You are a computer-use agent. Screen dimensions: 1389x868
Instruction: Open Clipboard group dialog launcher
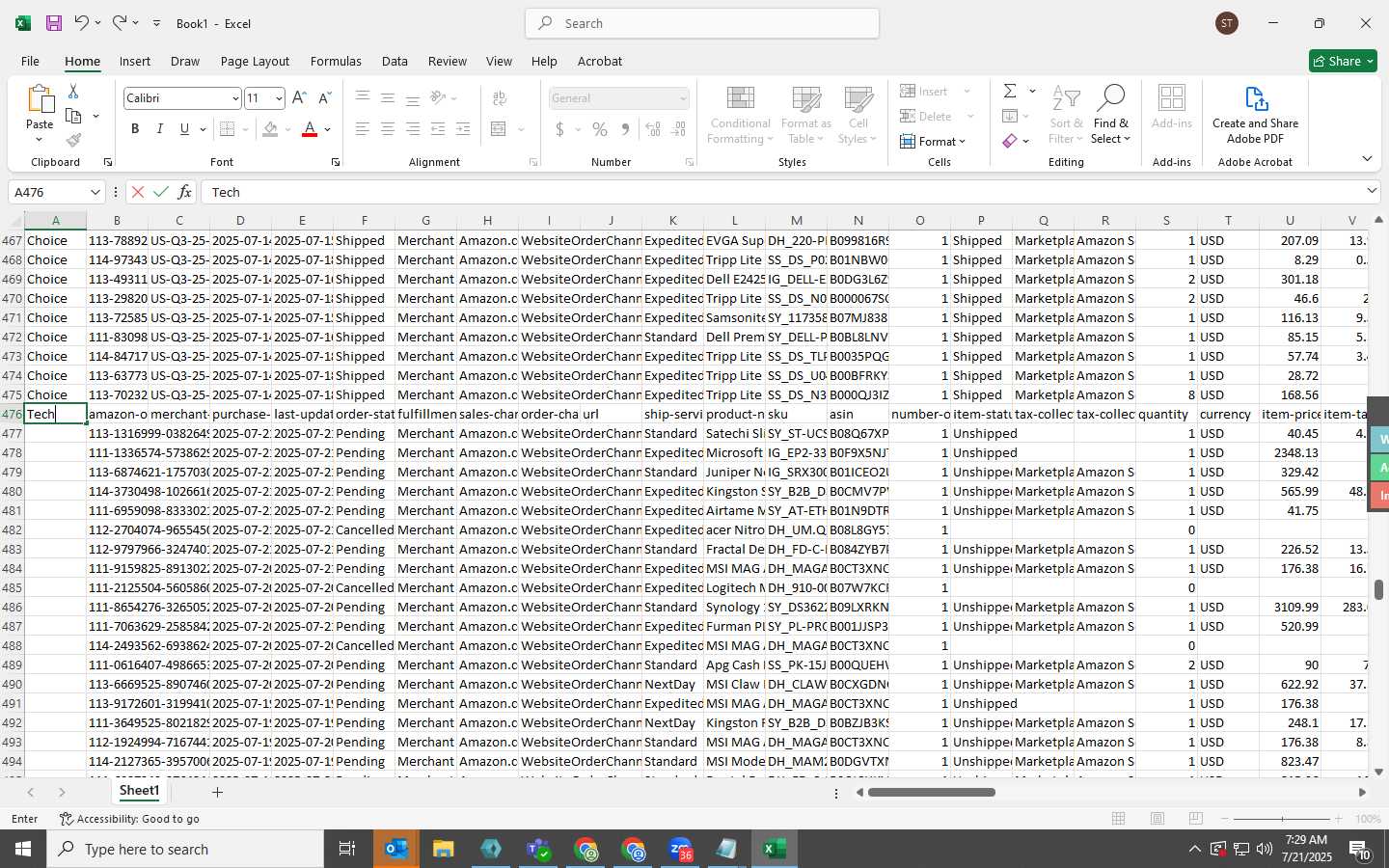pyautogui.click(x=107, y=162)
